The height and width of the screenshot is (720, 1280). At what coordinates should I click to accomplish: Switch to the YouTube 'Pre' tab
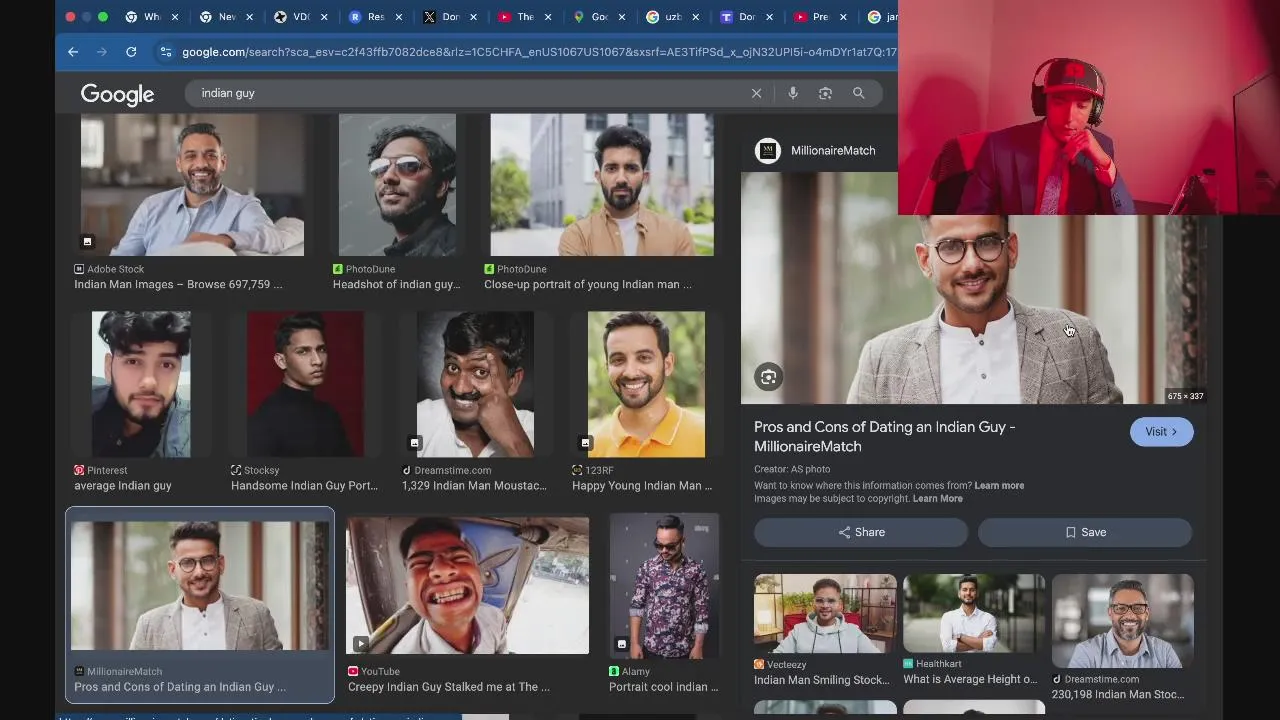point(820,17)
